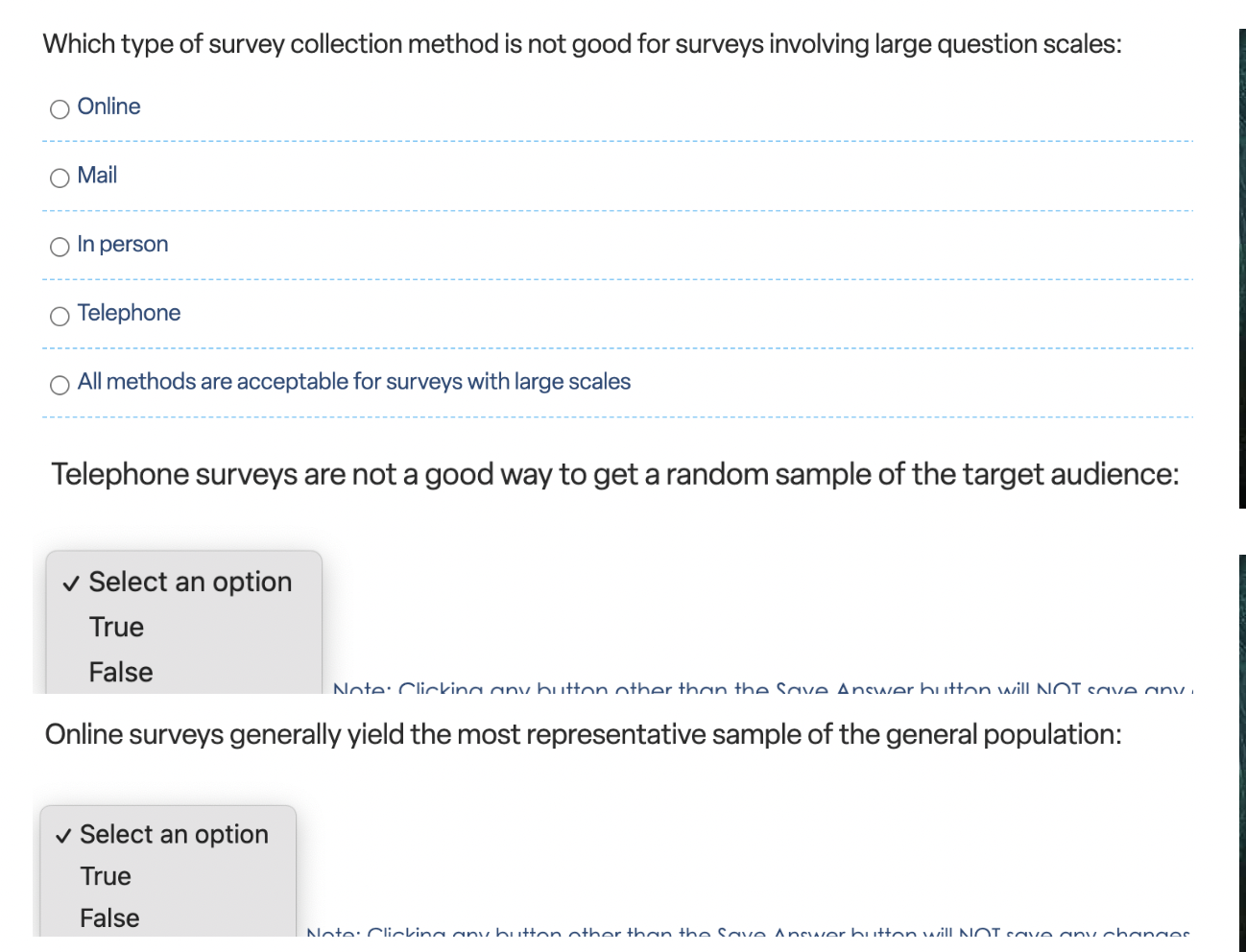
Task: Choose False in the online surveys dropdown
Action: pyautogui.click(x=108, y=917)
